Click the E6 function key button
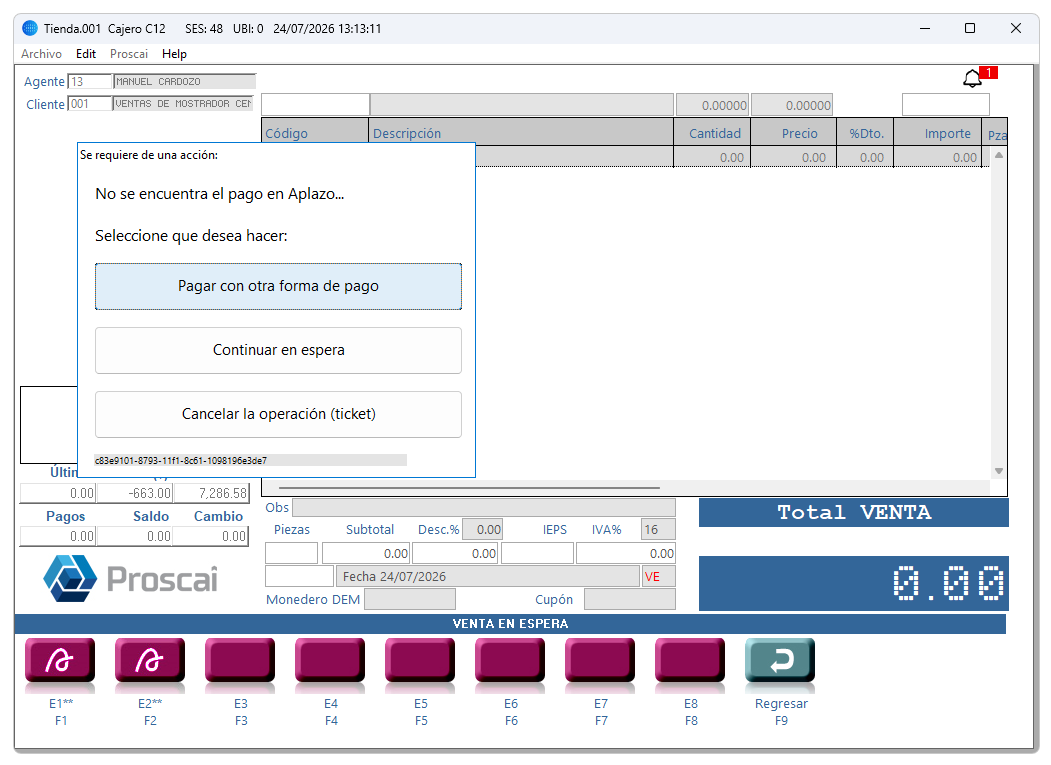Image resolution: width=1051 pixels, height=765 pixels. (511, 660)
